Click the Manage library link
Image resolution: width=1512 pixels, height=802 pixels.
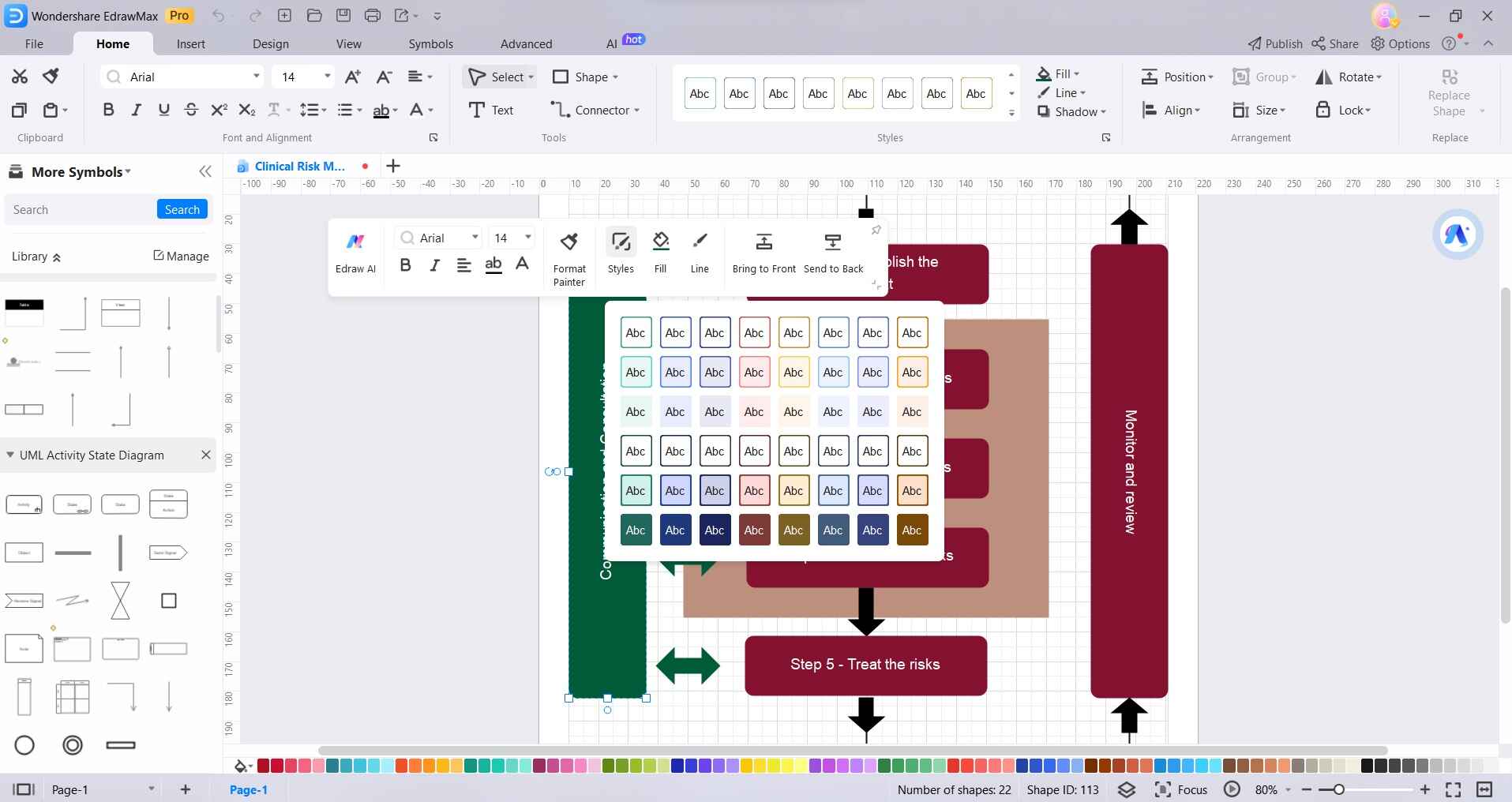tap(181, 256)
